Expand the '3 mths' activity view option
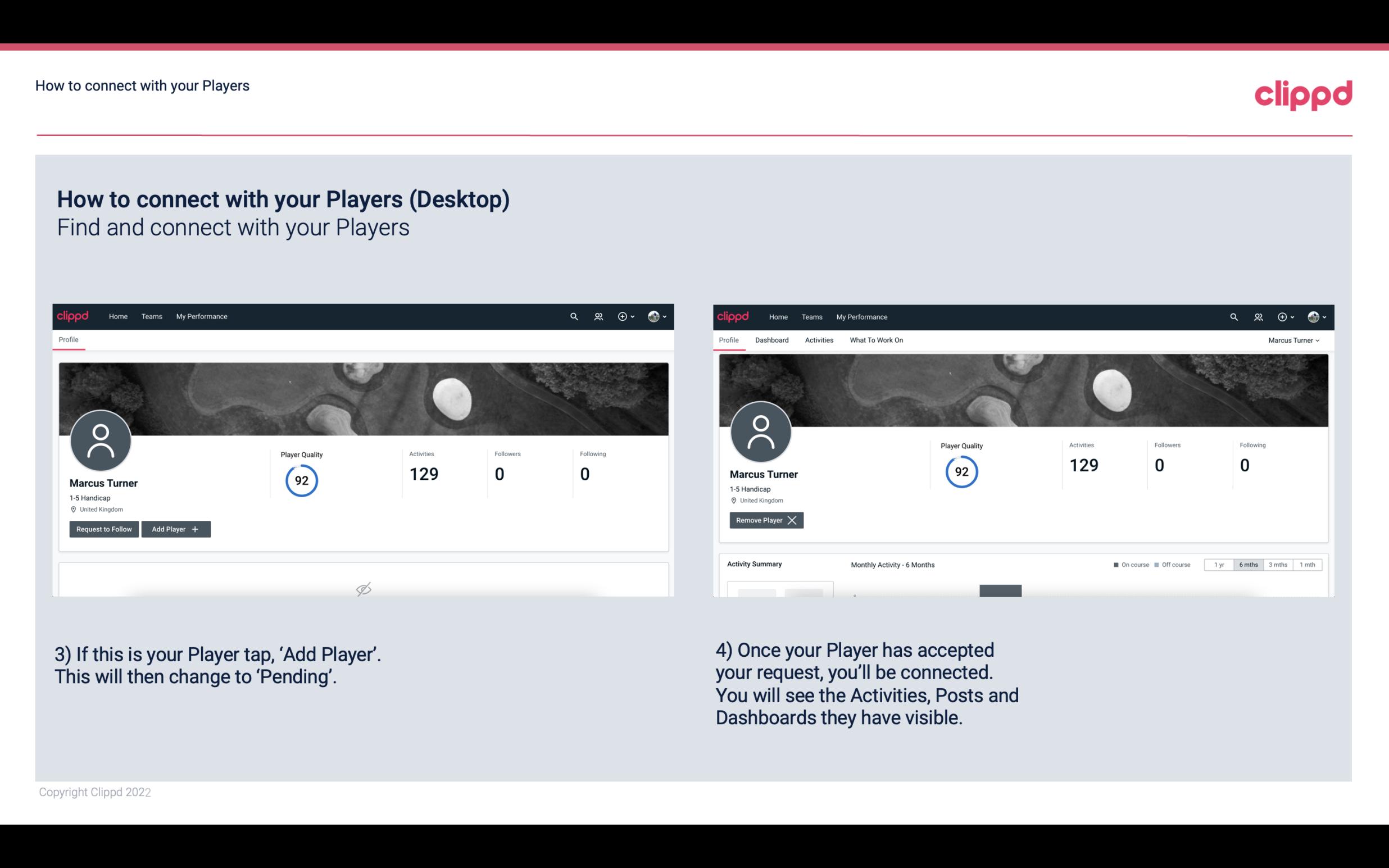 [1278, 564]
